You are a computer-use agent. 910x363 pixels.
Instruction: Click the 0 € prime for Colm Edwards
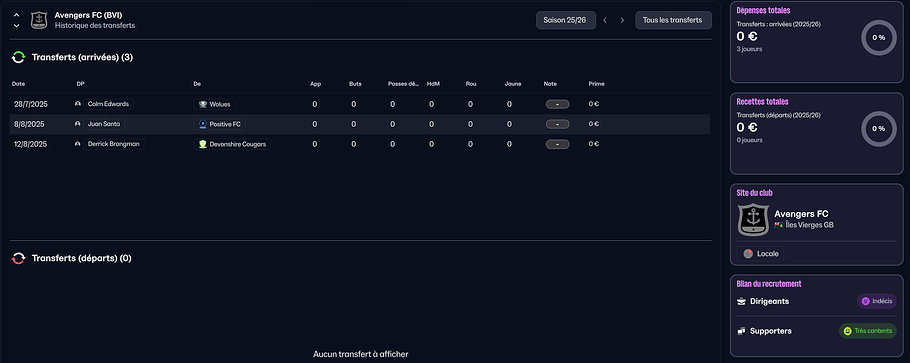pos(594,105)
